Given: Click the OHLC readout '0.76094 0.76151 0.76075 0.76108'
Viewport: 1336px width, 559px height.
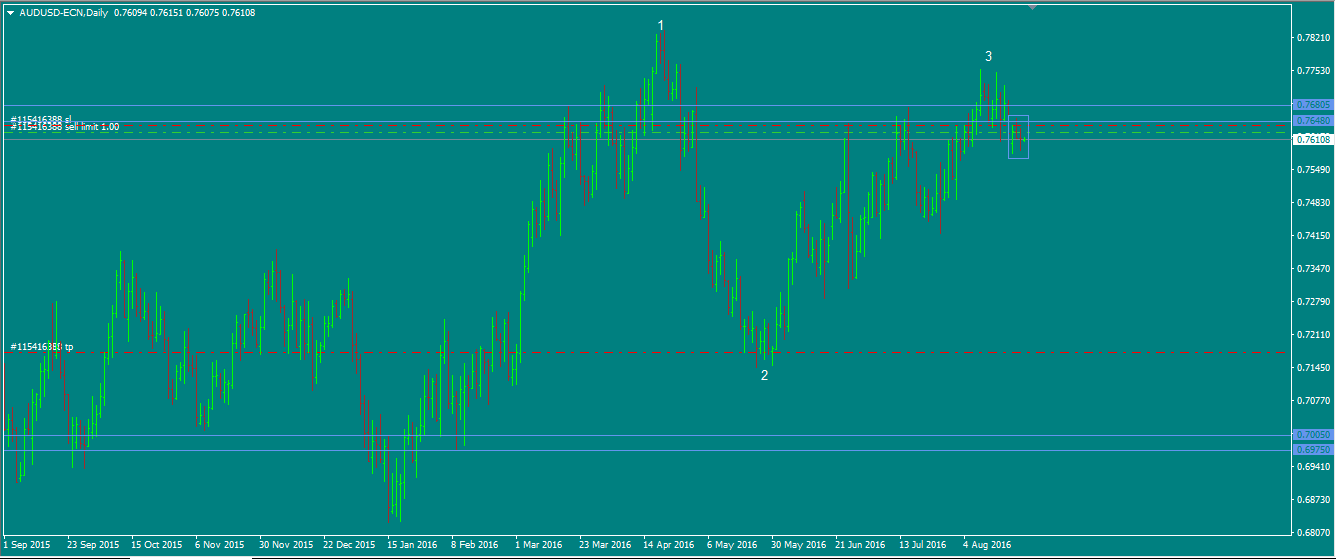Looking at the screenshot, I should (185, 13).
